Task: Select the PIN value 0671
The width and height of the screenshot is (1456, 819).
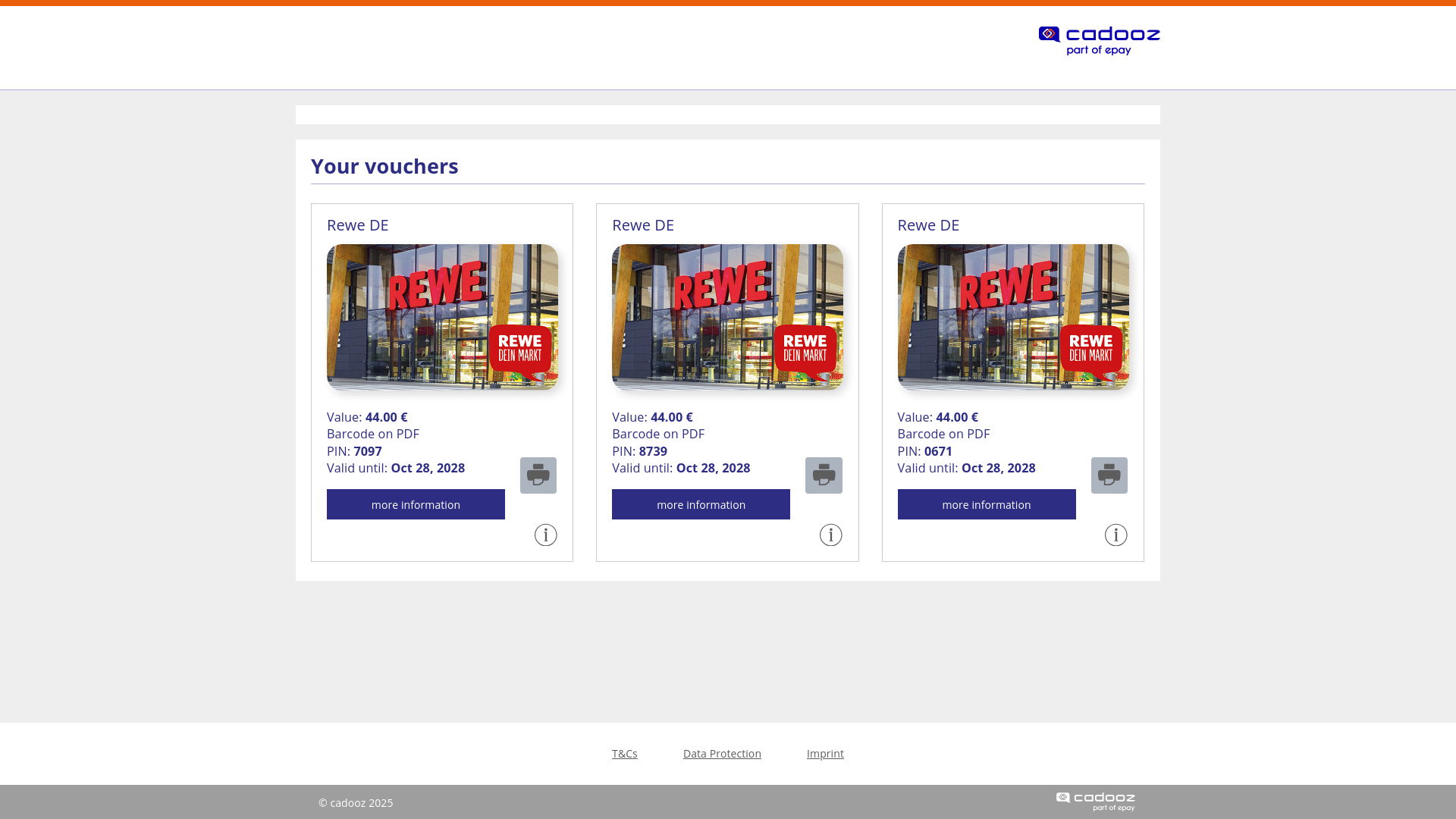Action: click(x=938, y=451)
